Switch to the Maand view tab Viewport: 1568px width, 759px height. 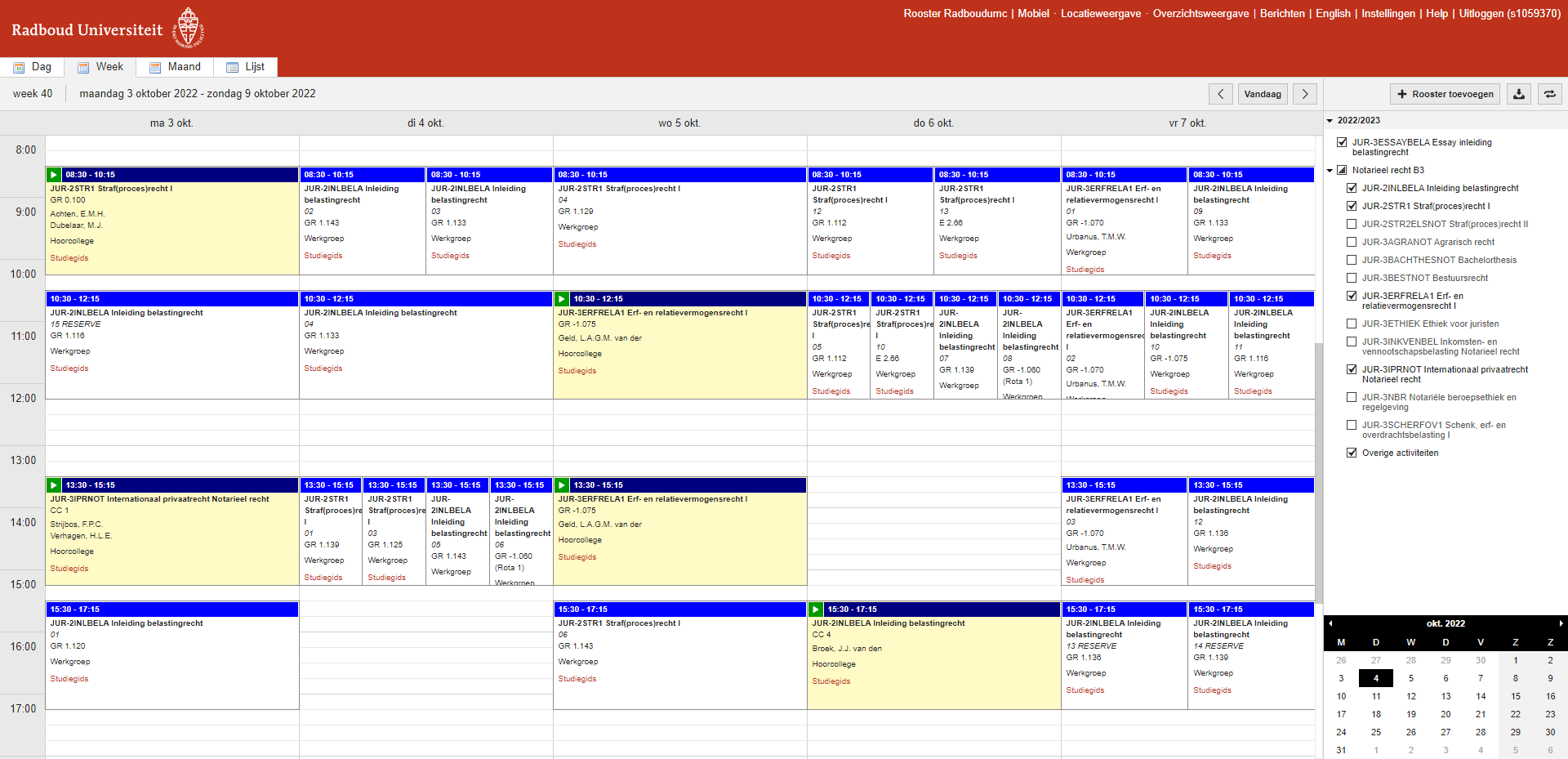click(175, 67)
